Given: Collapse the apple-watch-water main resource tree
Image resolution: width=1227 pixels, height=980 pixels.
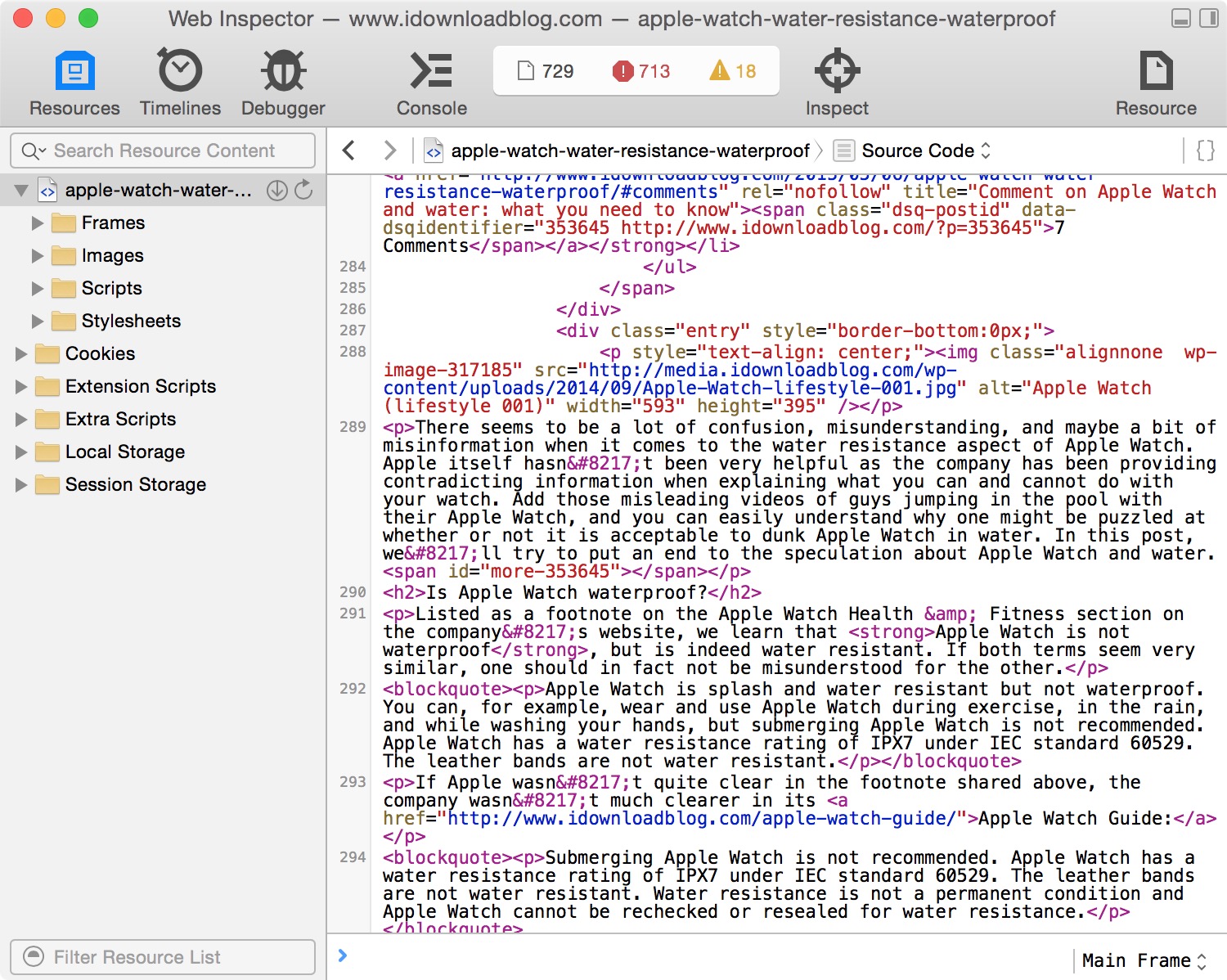Looking at the screenshot, I should point(21,191).
